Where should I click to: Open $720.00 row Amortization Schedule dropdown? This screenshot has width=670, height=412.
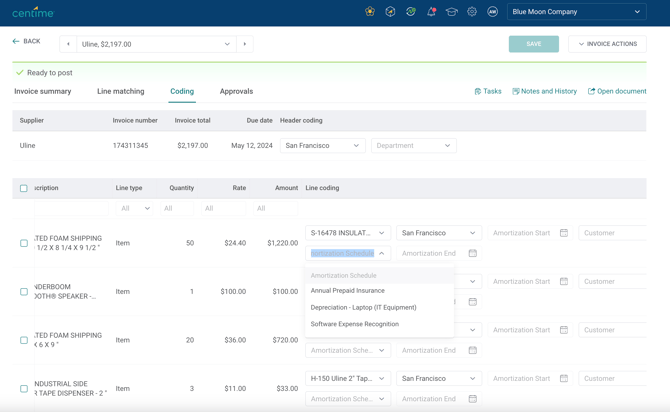(x=348, y=350)
